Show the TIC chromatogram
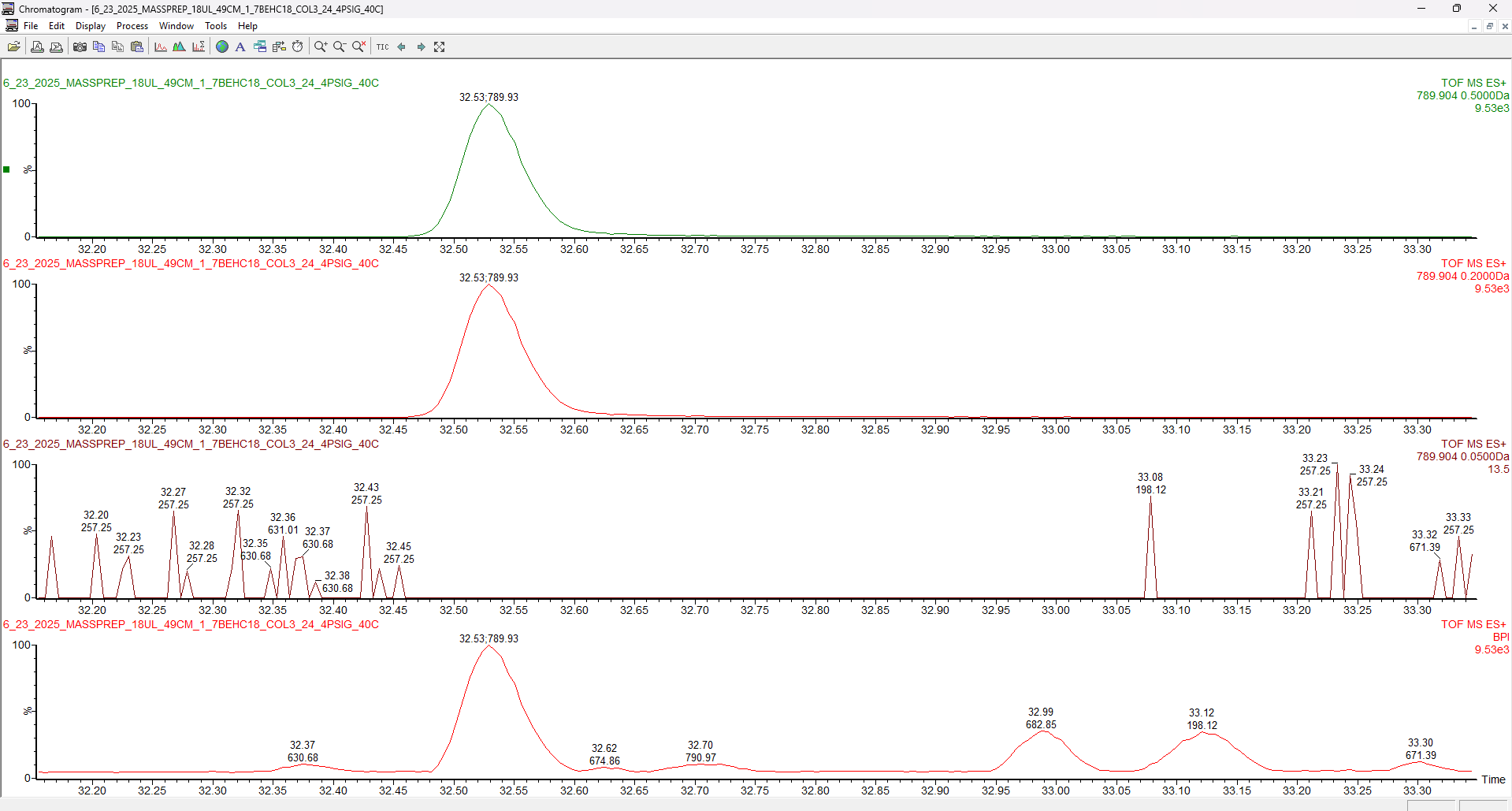The height and width of the screenshot is (811, 1512). 383,47
